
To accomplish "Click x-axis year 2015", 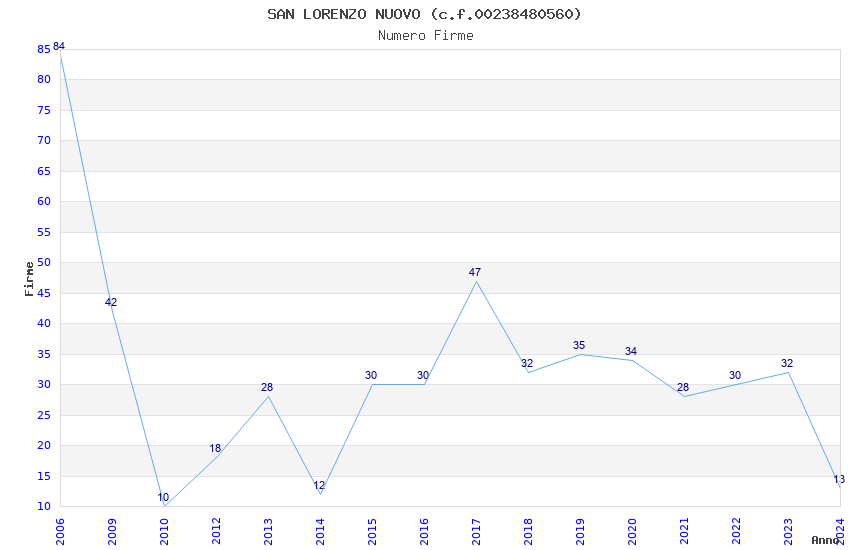I will click(x=372, y=531).
